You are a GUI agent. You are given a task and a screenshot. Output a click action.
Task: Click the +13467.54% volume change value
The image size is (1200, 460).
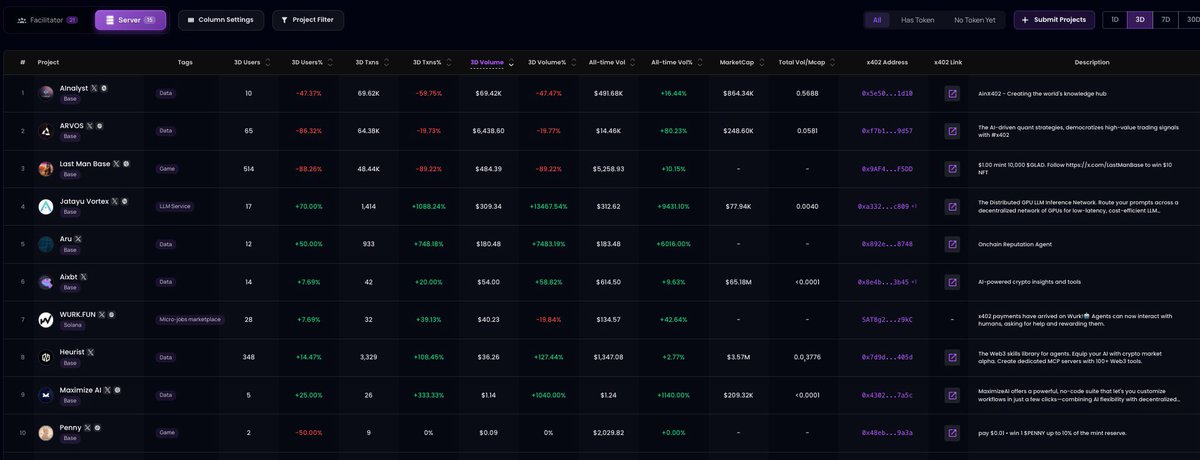click(547, 206)
